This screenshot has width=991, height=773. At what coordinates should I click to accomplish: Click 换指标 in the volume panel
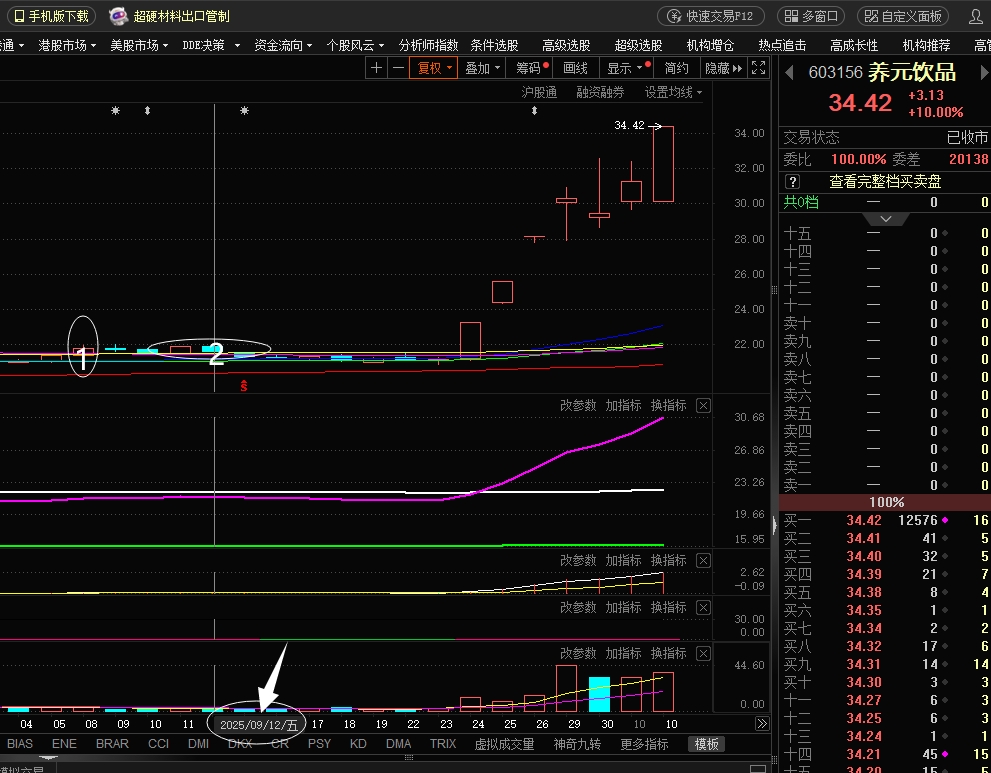coord(668,654)
